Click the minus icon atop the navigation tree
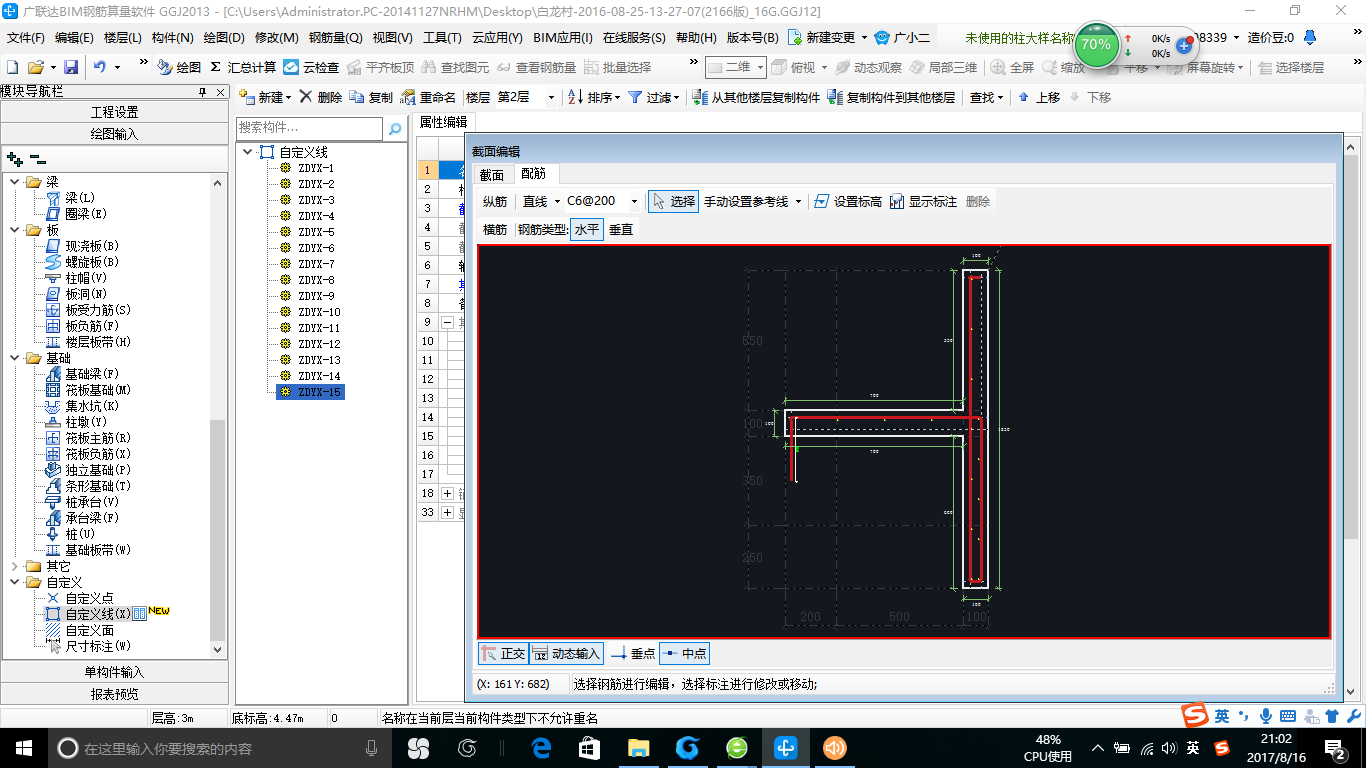Screen dimensions: 1366x768 click(37, 158)
